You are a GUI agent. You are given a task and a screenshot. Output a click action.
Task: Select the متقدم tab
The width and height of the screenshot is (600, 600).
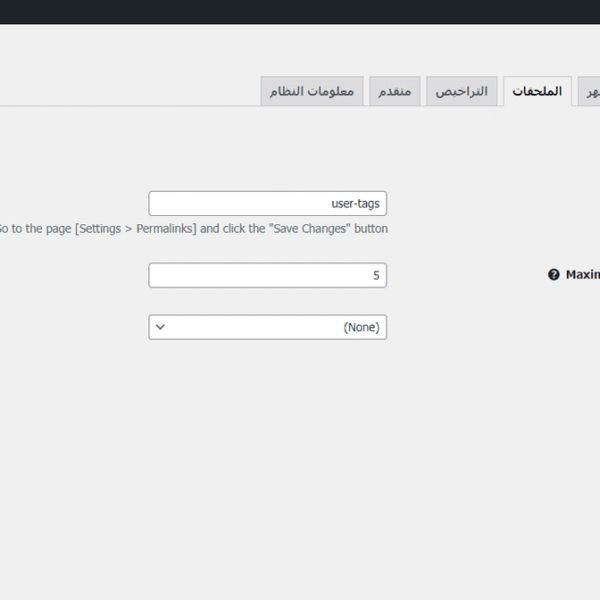click(395, 91)
